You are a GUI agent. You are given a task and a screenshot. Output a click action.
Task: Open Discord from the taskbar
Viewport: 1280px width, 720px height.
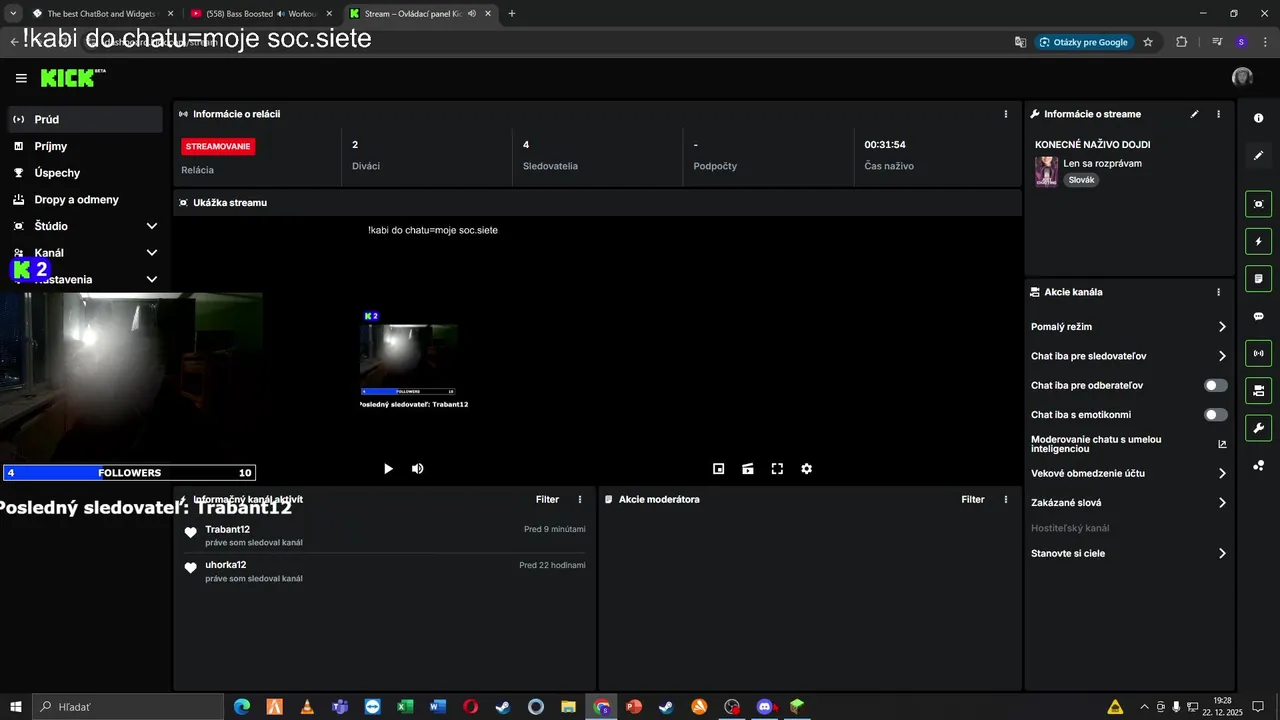[x=764, y=707]
